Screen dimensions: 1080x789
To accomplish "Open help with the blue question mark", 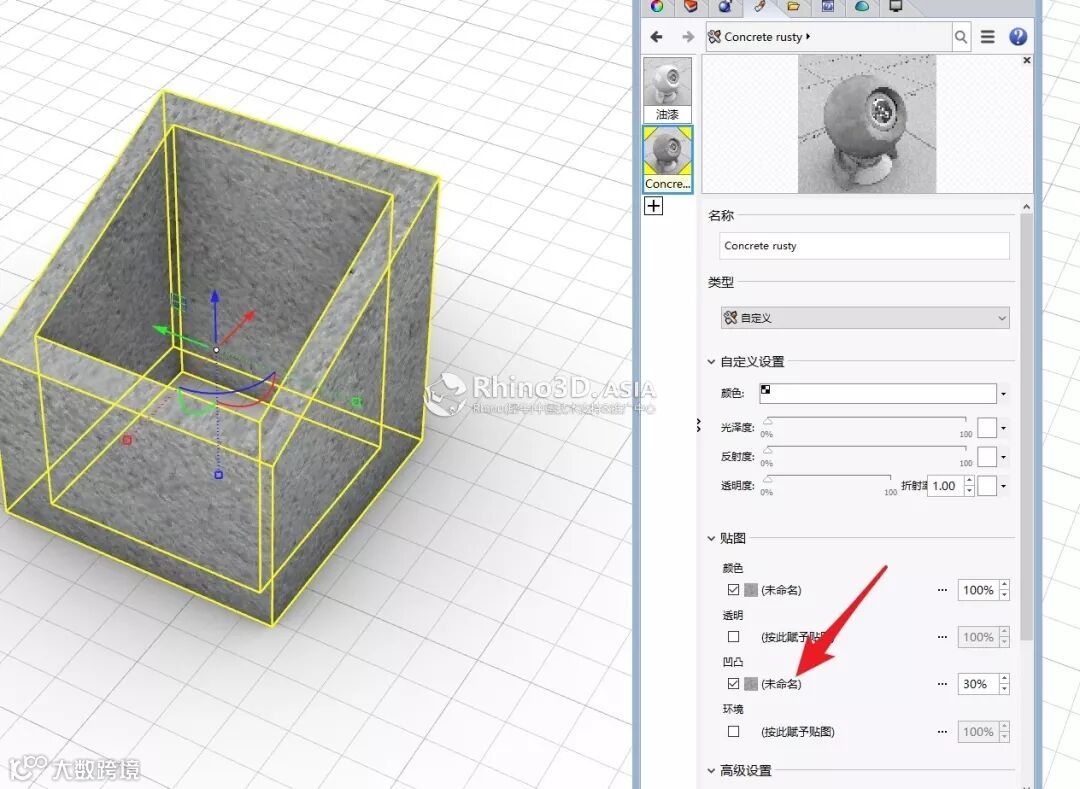I will pyautogui.click(x=1018, y=36).
